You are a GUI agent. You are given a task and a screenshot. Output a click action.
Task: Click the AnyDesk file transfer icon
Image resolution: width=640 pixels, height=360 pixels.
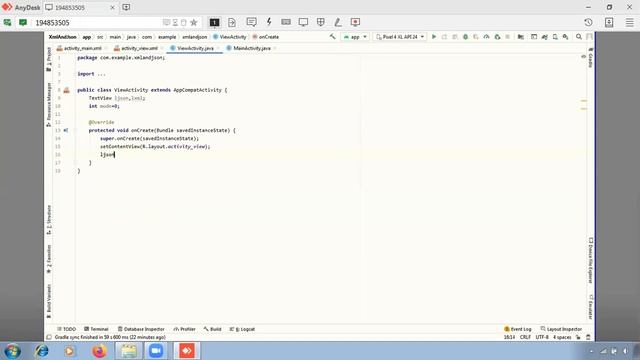[x=232, y=22]
